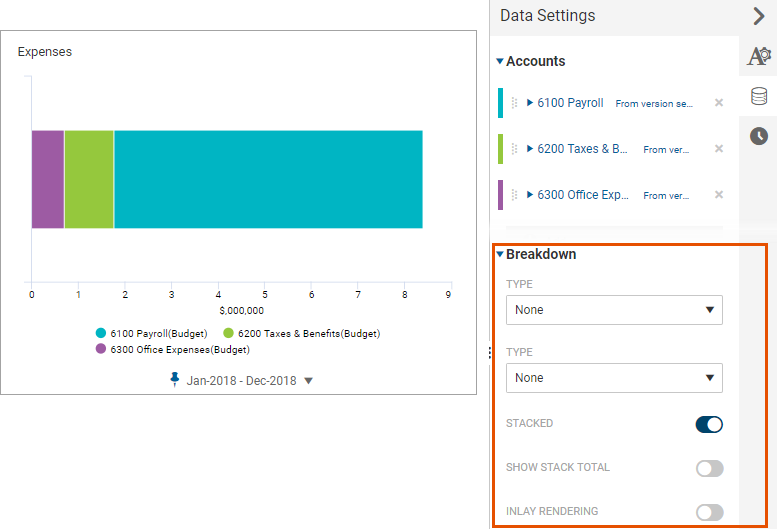The image size is (777, 529).
Task: Open the clock time settings icon
Action: 759,136
